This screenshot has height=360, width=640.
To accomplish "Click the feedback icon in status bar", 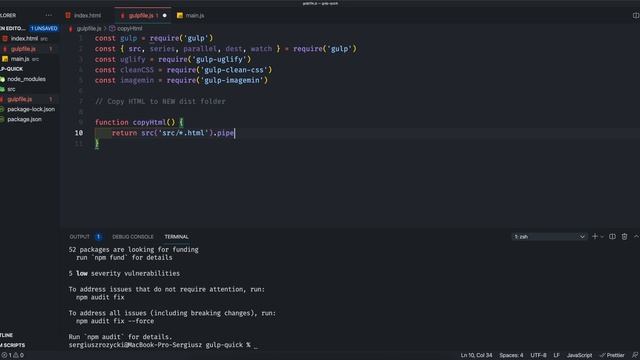I will [x=635, y=356].
